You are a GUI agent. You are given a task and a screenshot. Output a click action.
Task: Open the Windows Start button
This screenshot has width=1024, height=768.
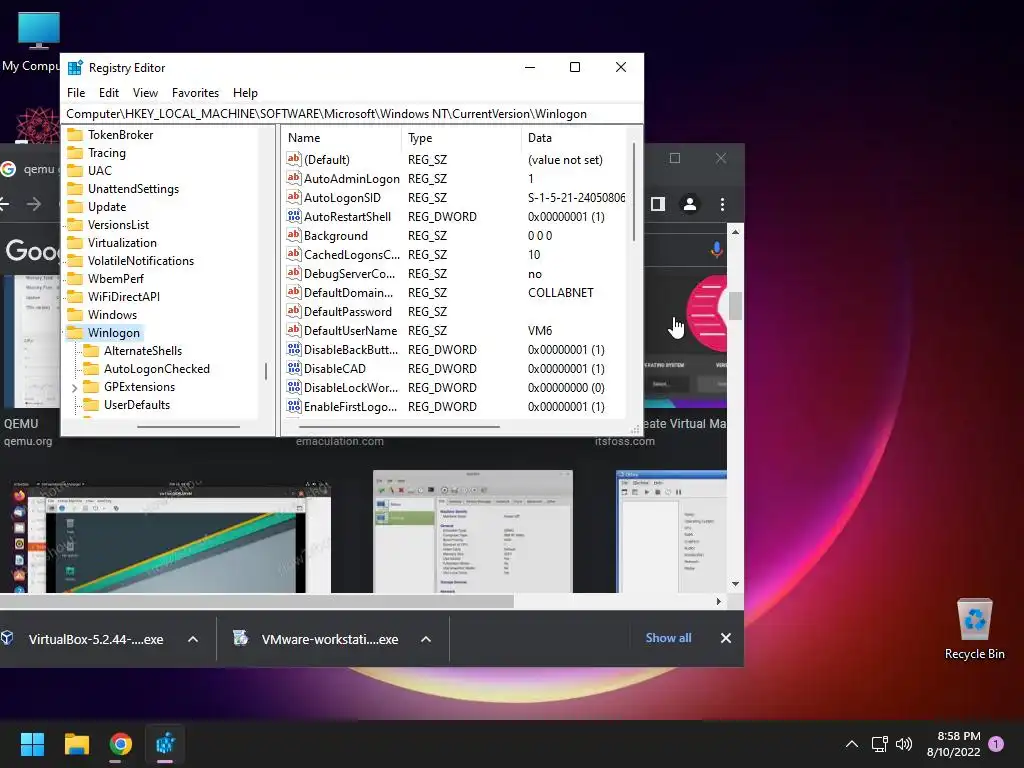[x=32, y=744]
